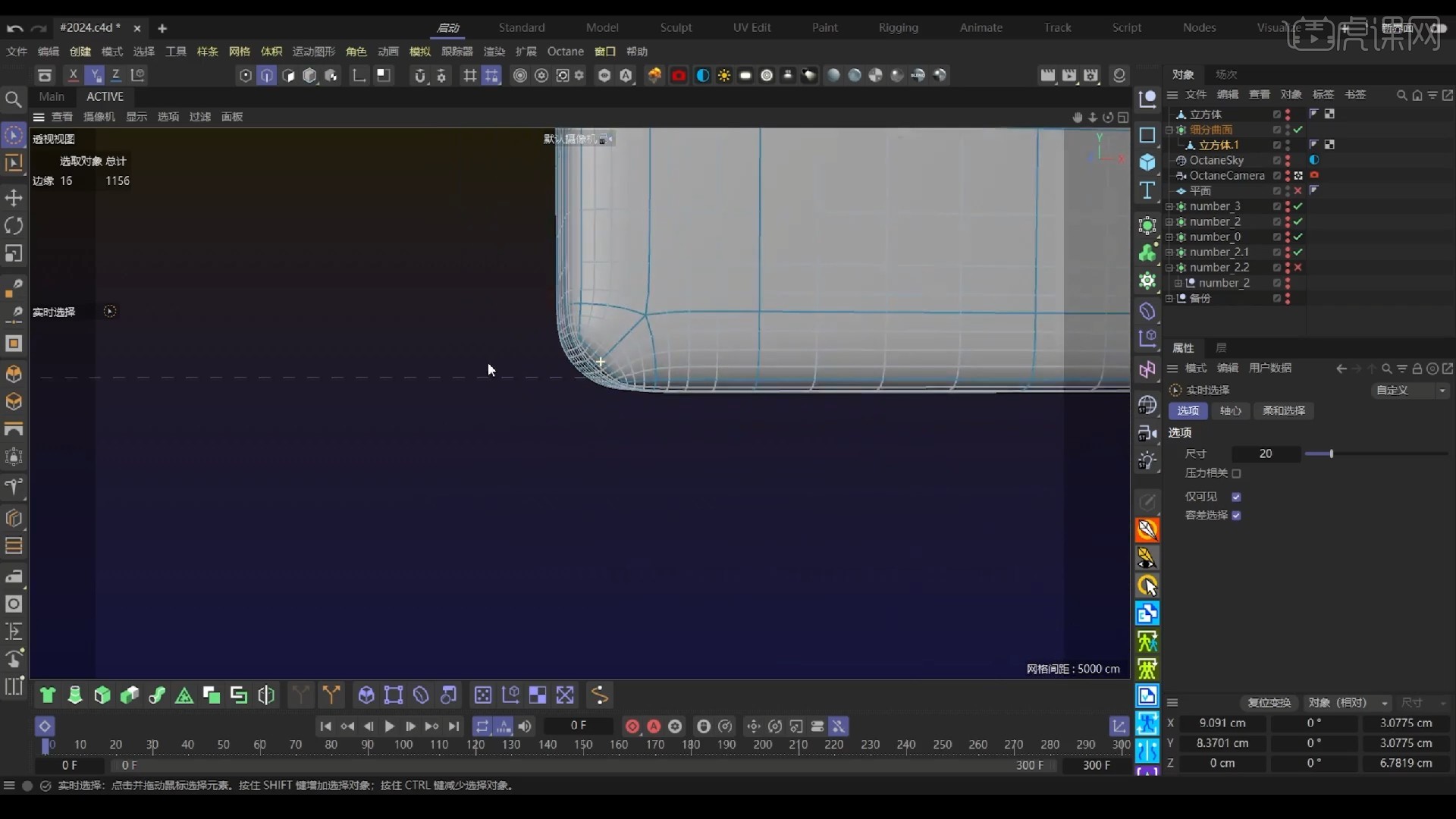
Task: Click the 复位变换 button
Action: (1269, 703)
